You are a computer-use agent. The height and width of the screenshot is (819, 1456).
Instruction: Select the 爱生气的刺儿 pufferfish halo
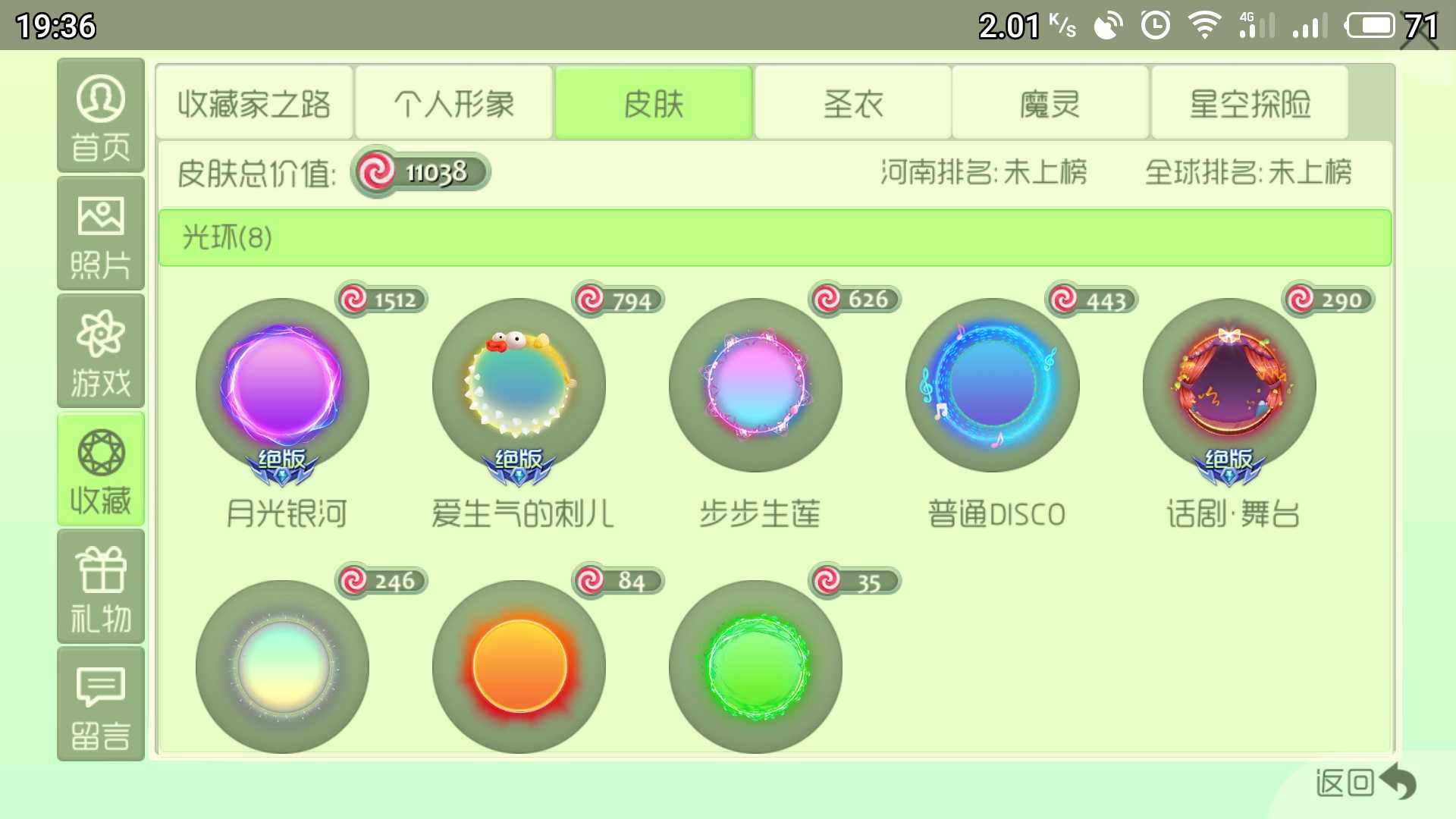[x=519, y=385]
